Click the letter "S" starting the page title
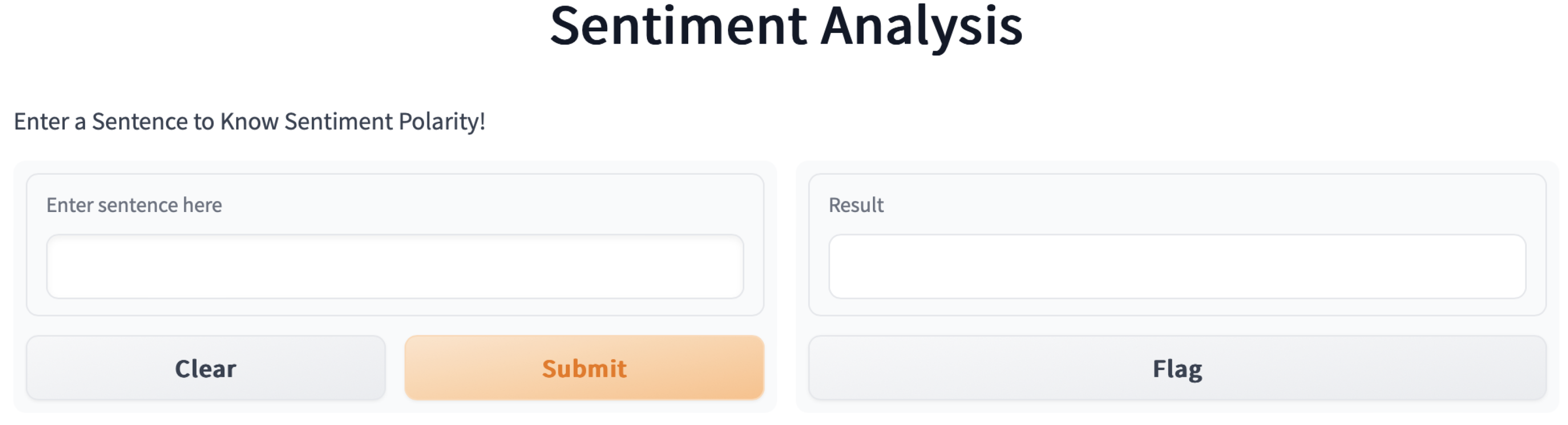The image size is (1568, 425). (564, 27)
